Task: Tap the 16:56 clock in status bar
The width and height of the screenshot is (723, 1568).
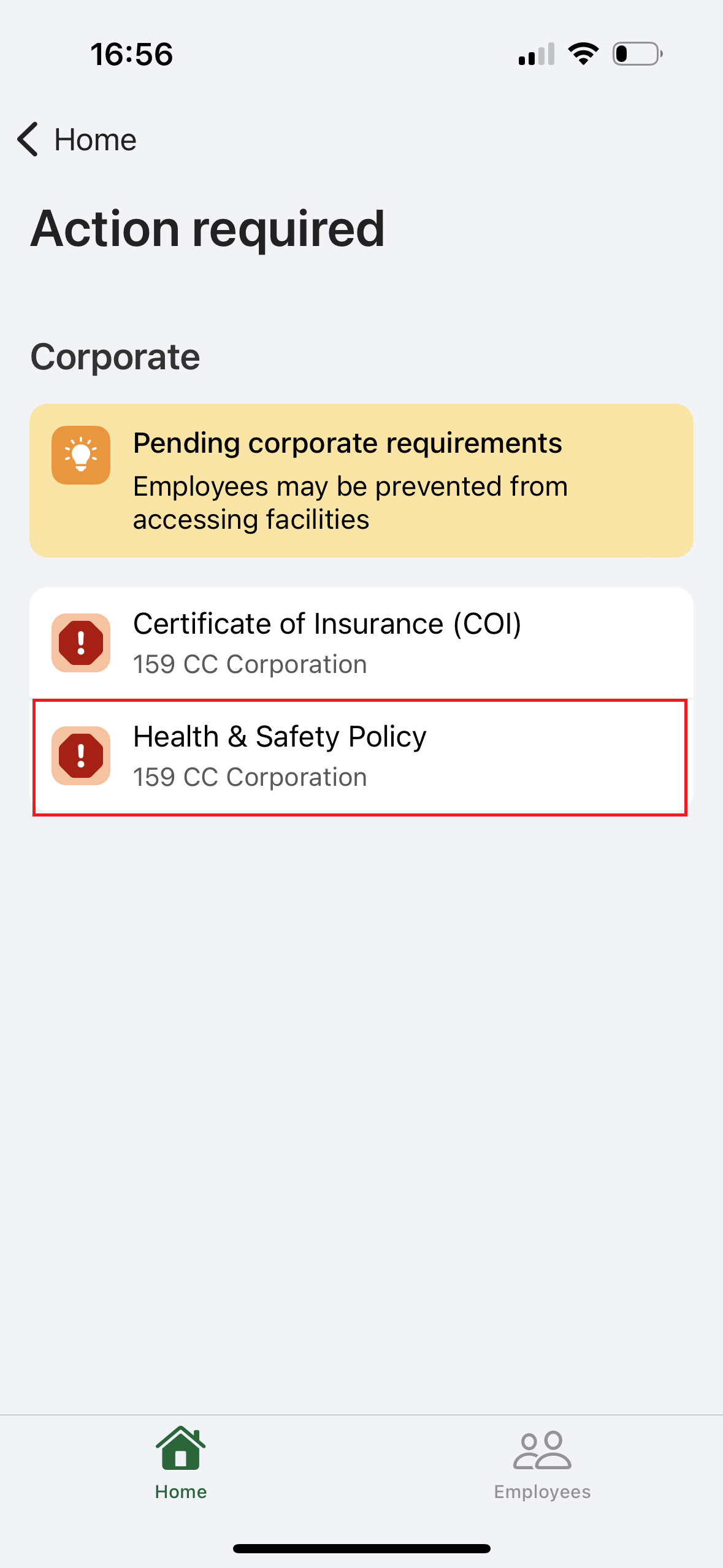Action: pyautogui.click(x=132, y=54)
